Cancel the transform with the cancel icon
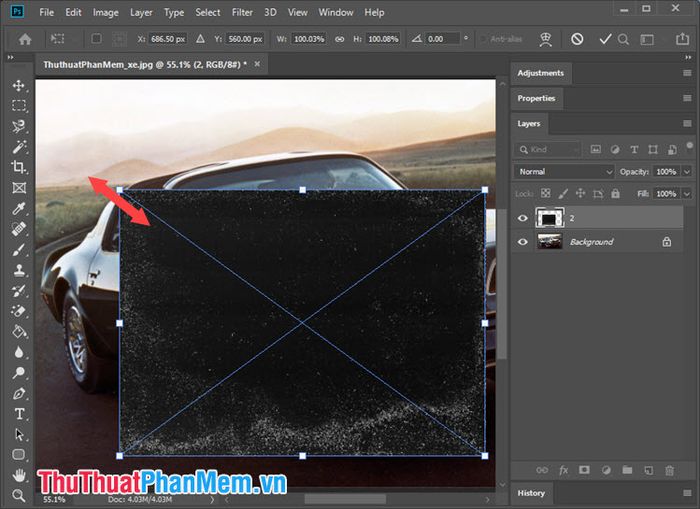Viewport: 700px width, 509px height. [x=577, y=39]
